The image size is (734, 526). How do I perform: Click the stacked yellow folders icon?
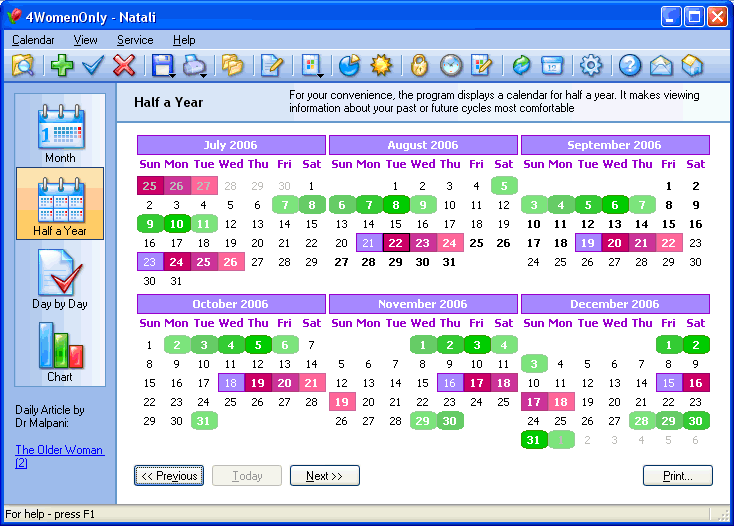click(233, 65)
